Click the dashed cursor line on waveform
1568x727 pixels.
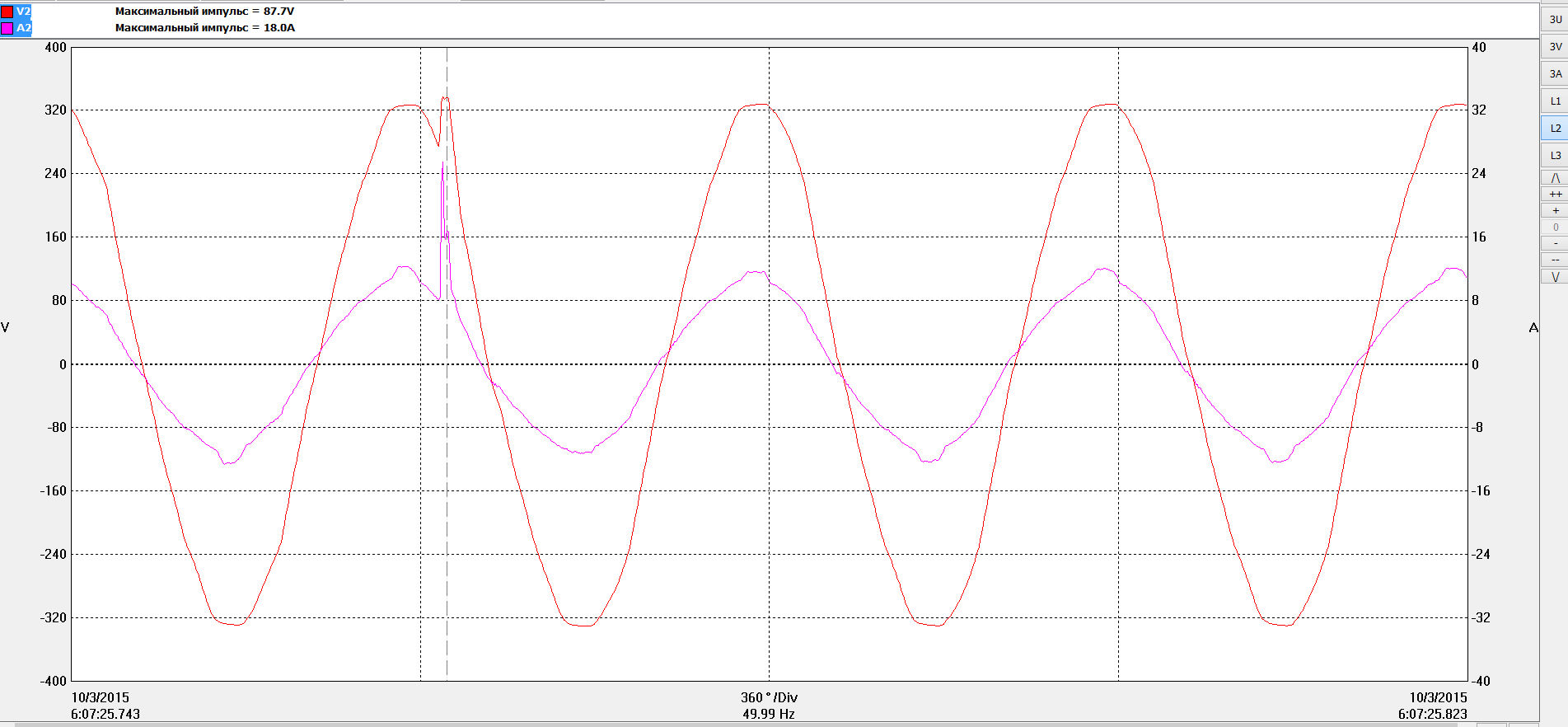[x=447, y=363]
